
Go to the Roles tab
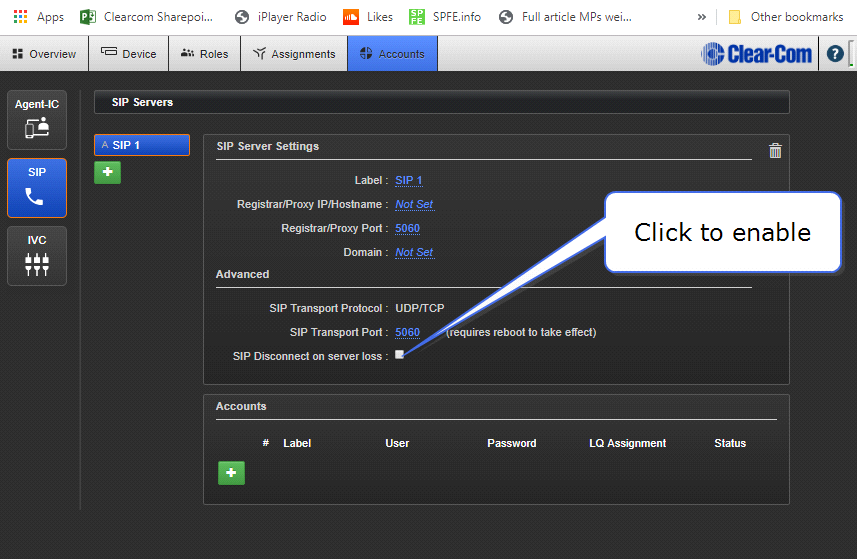pyautogui.click(x=204, y=54)
